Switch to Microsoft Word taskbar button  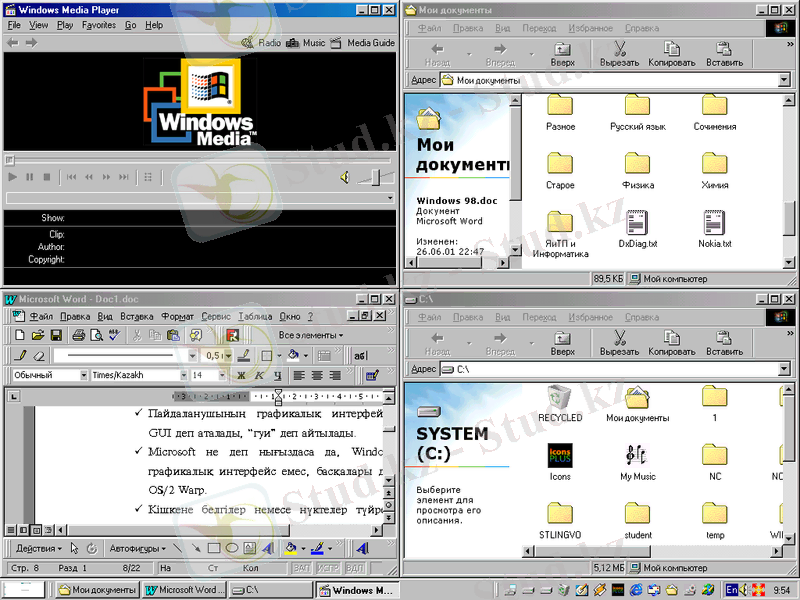point(184,590)
